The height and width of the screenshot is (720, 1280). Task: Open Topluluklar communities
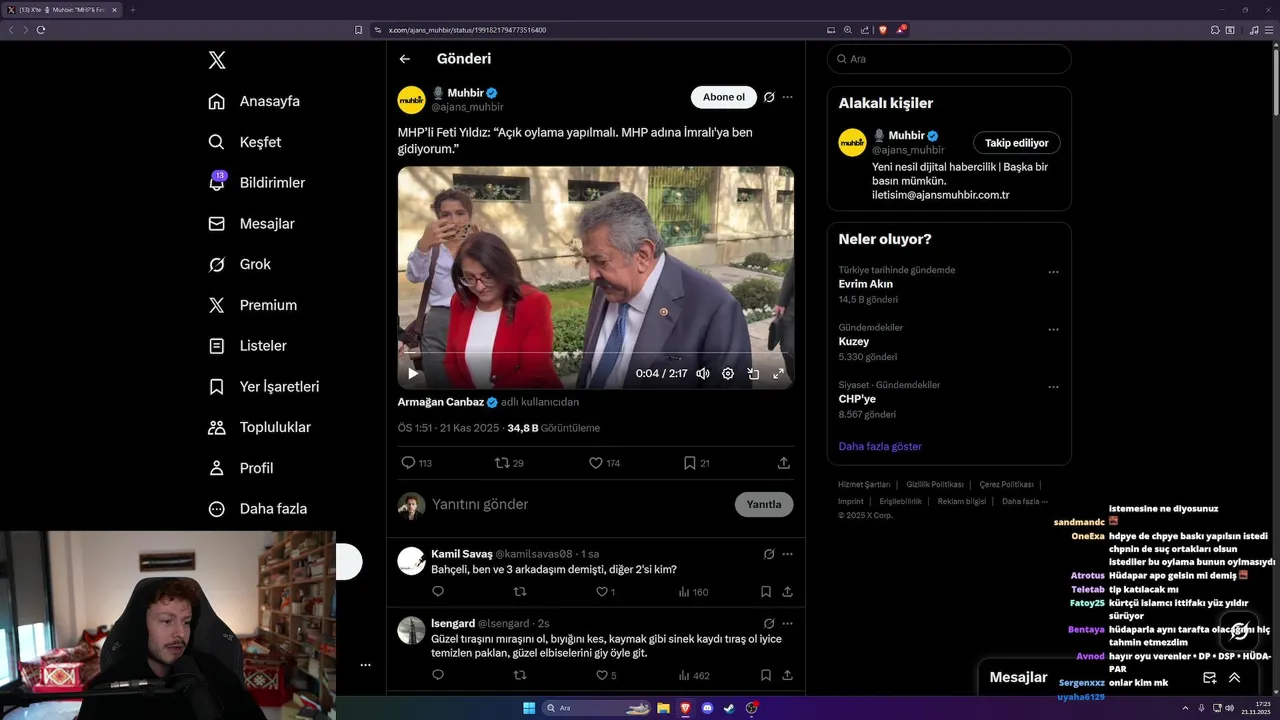coord(259,427)
